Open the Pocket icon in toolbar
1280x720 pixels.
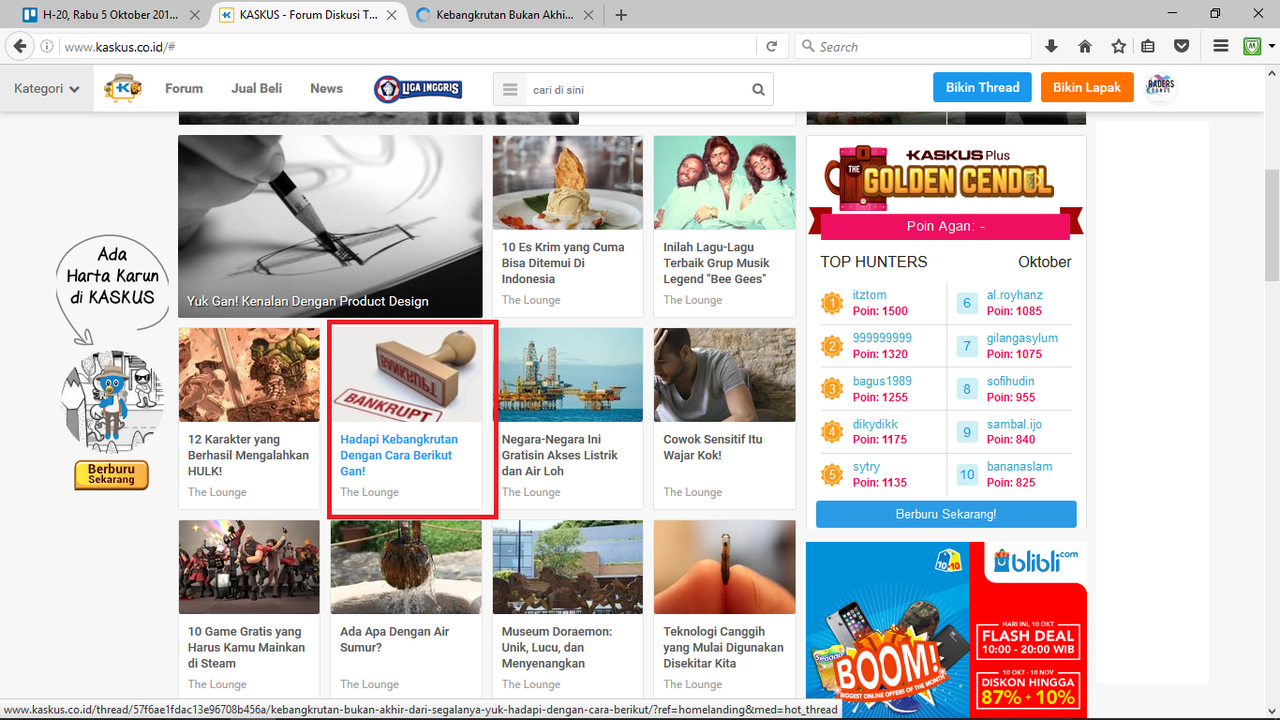click(1181, 46)
